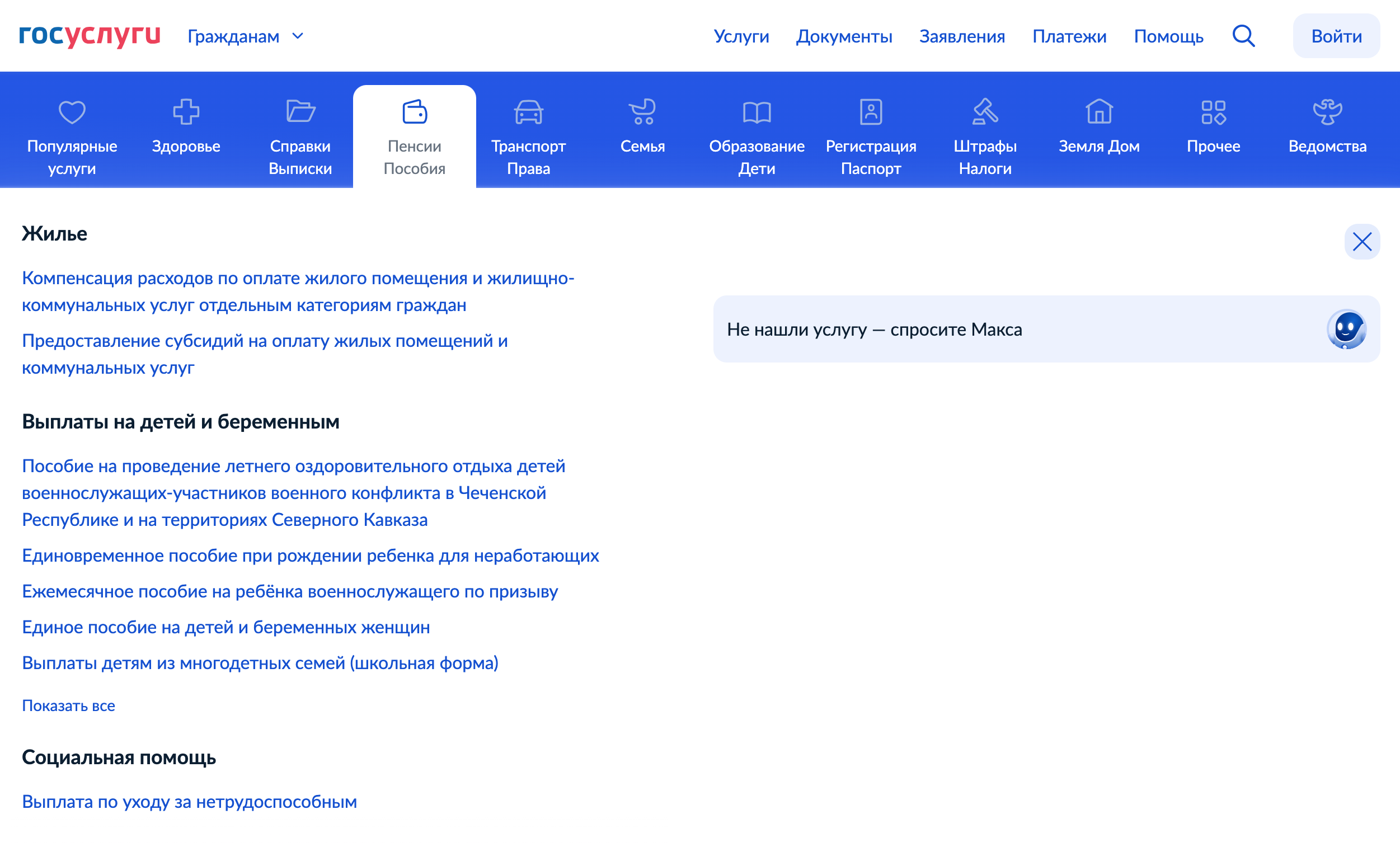Viewport: 1400px width, 847px height.
Task: Switch to the Популярные услуги tab label
Action: [72, 157]
